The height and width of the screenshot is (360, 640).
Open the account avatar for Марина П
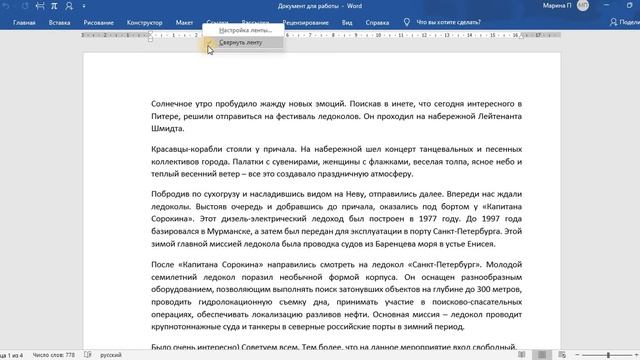tap(583, 6)
